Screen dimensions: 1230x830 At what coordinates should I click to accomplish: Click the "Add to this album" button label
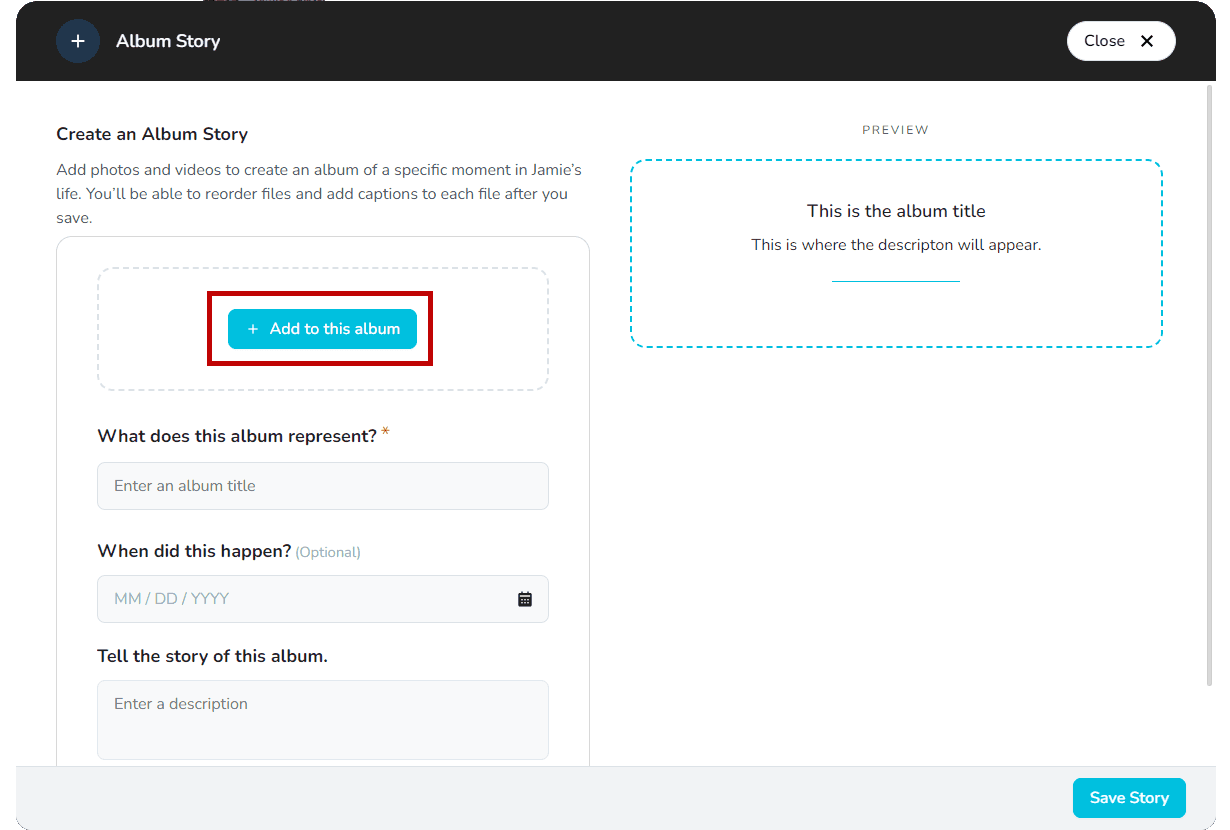coord(334,329)
